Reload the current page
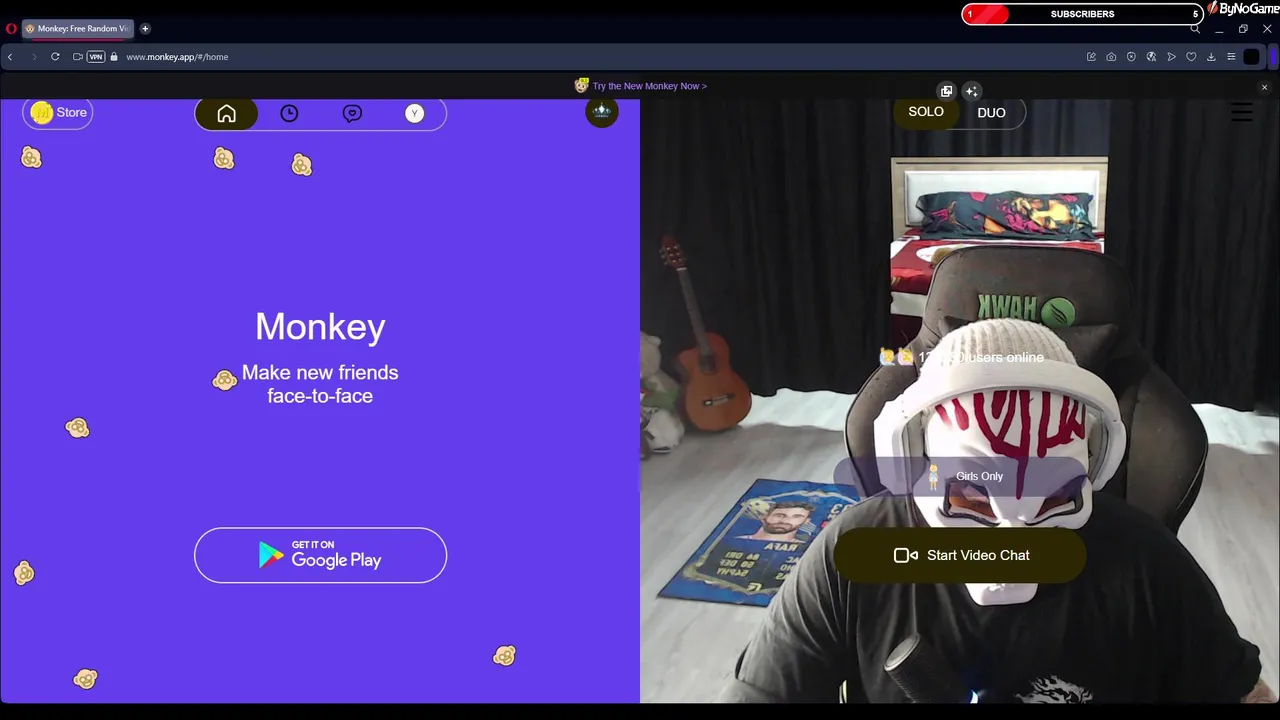This screenshot has width=1280, height=720. pyautogui.click(x=55, y=57)
